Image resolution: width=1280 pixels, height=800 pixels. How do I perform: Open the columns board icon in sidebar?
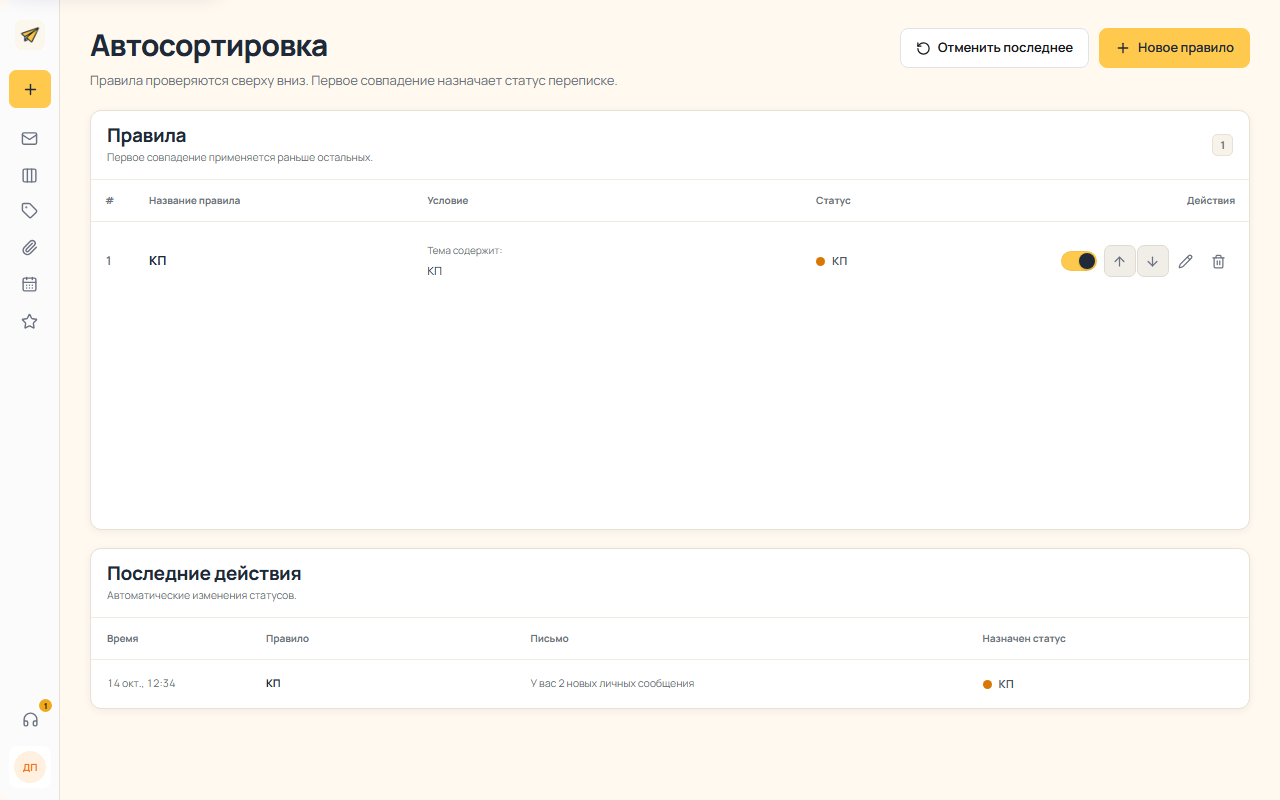tap(30, 176)
